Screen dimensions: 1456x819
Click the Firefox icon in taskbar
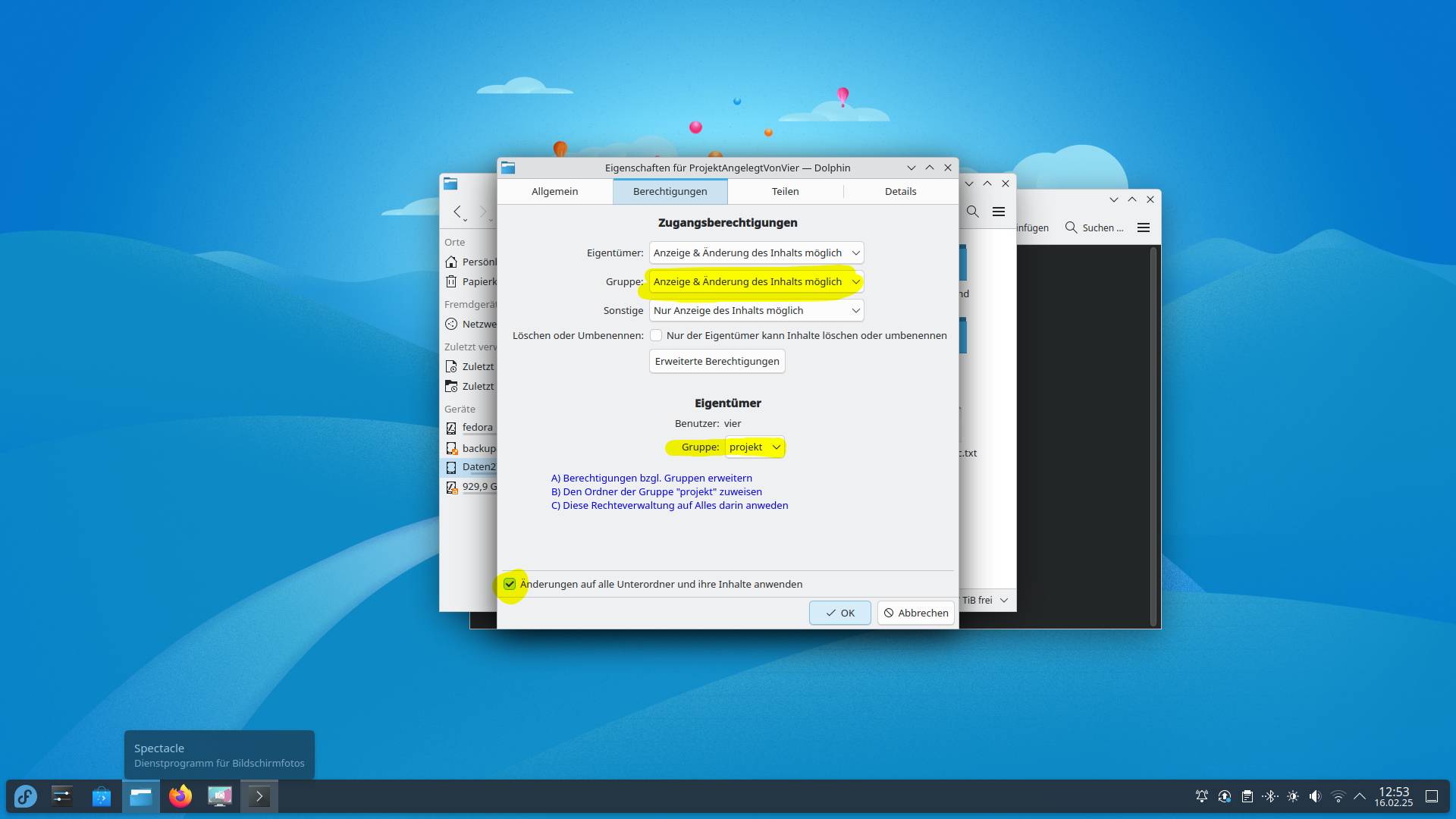click(x=180, y=796)
